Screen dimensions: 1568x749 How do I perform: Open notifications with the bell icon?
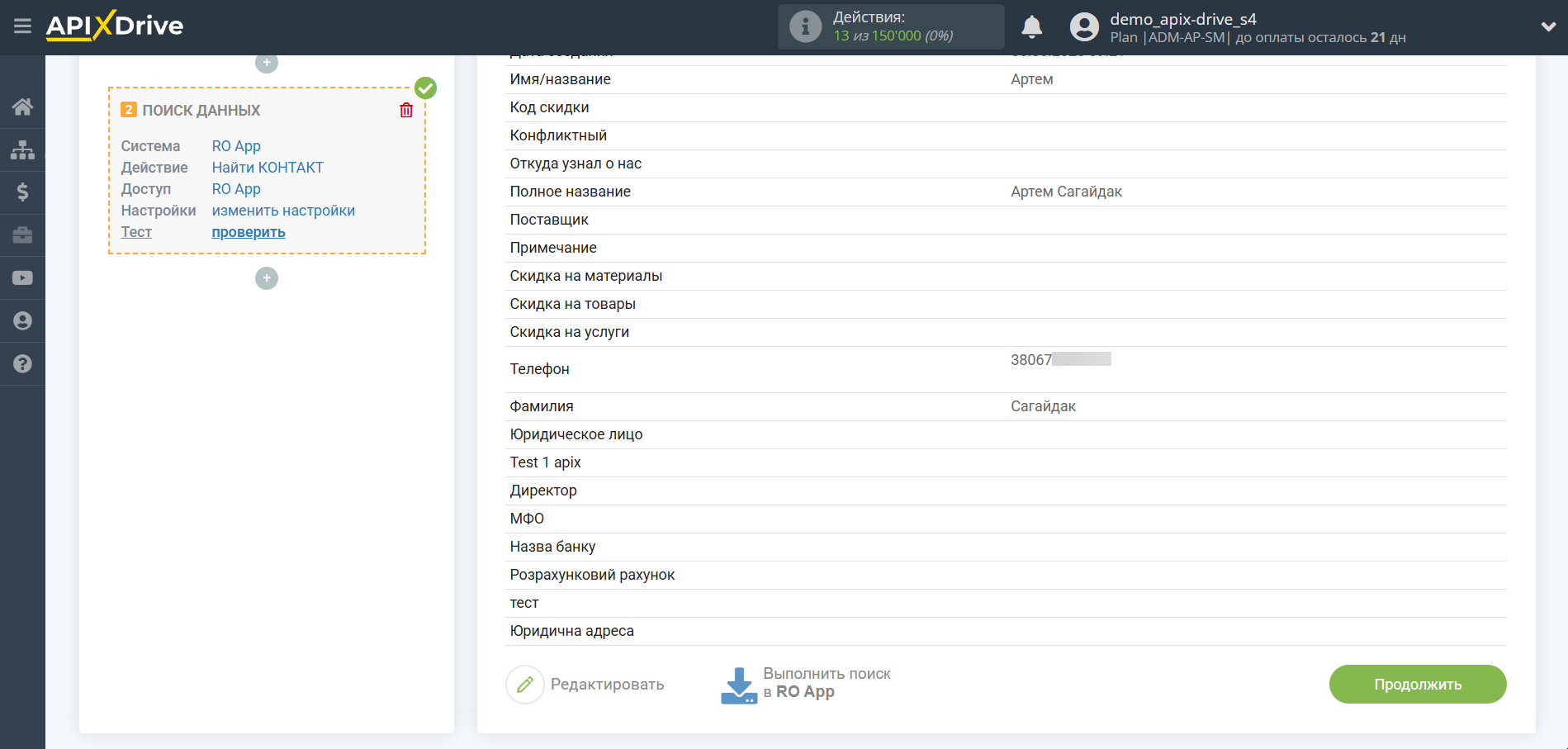(1031, 26)
